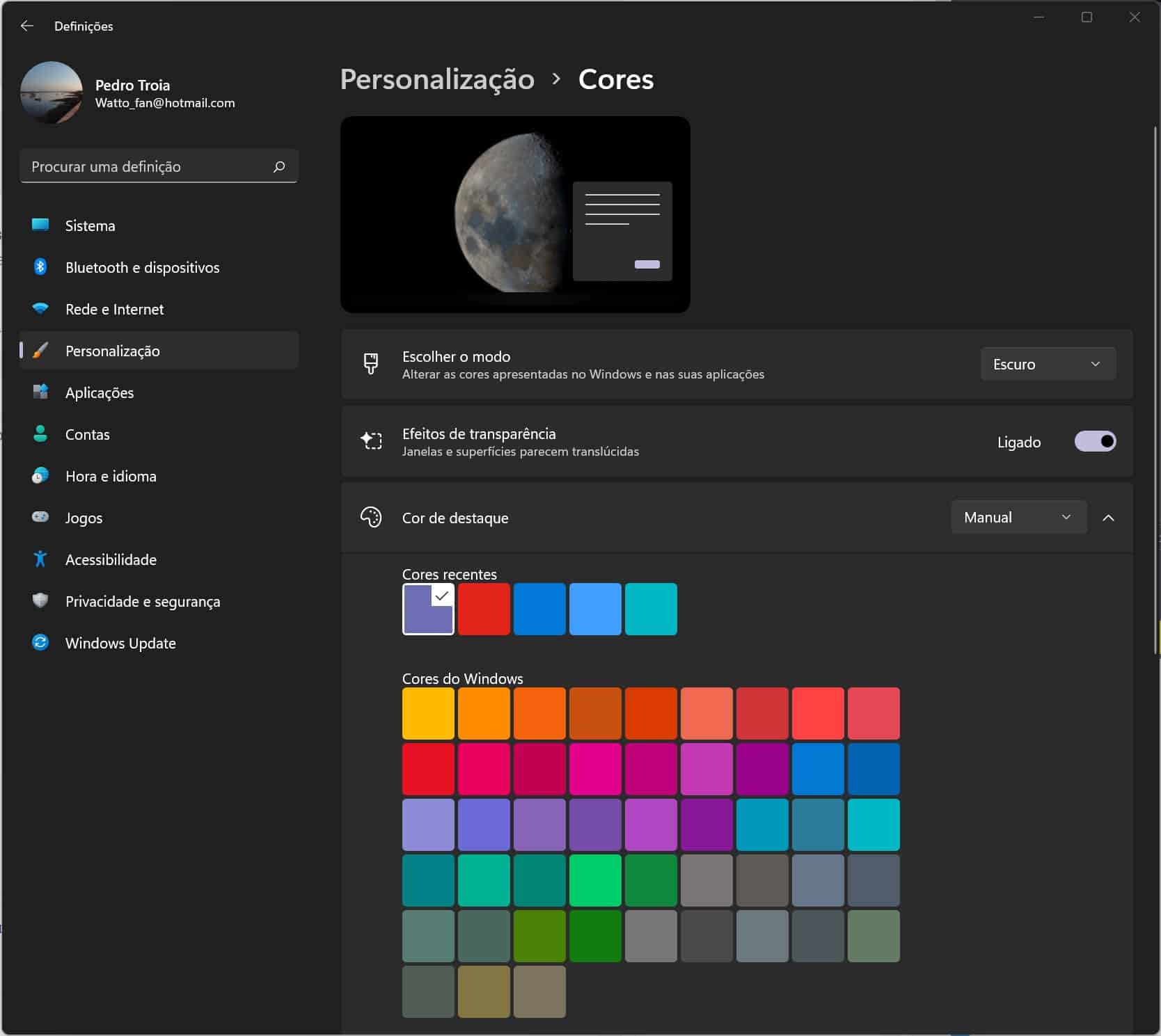Click the Accessibility figure icon
1161x1036 pixels.
[40, 559]
